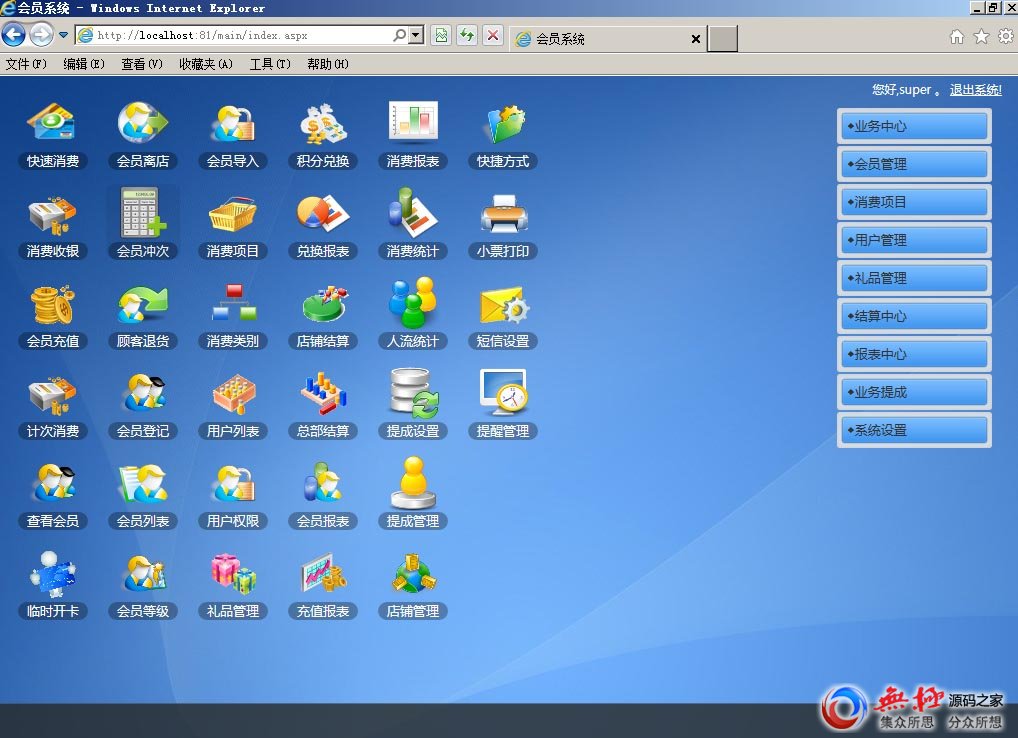Expand the 消费项目 sidebar section
The width and height of the screenshot is (1018, 738).
pos(914,202)
